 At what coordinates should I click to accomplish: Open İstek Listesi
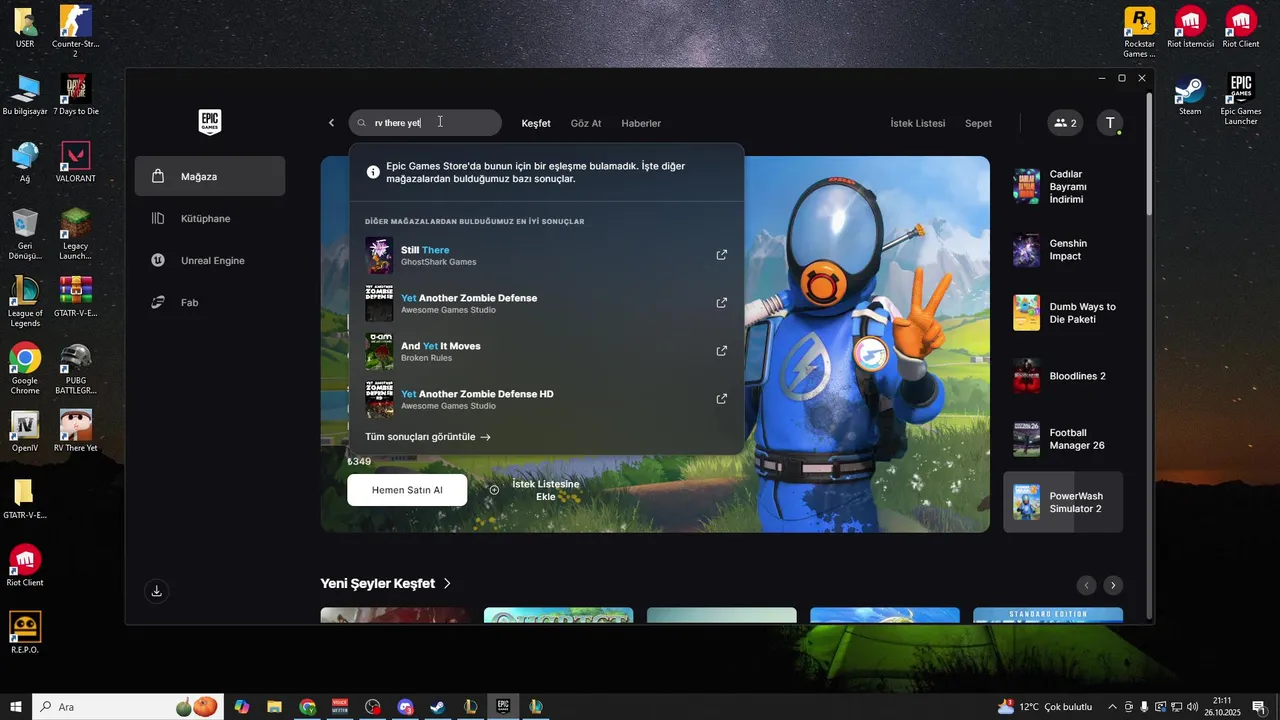(918, 123)
